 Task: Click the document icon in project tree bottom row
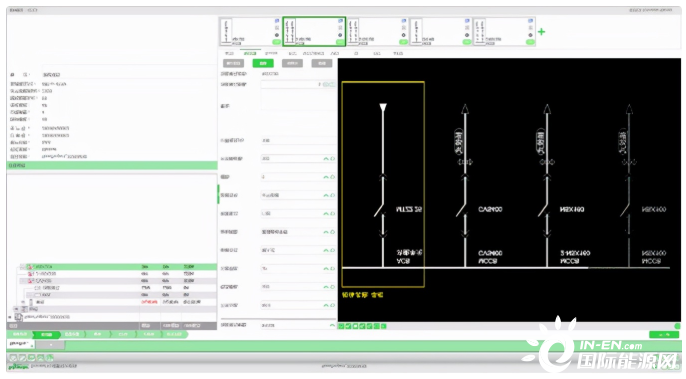click(x=19, y=316)
